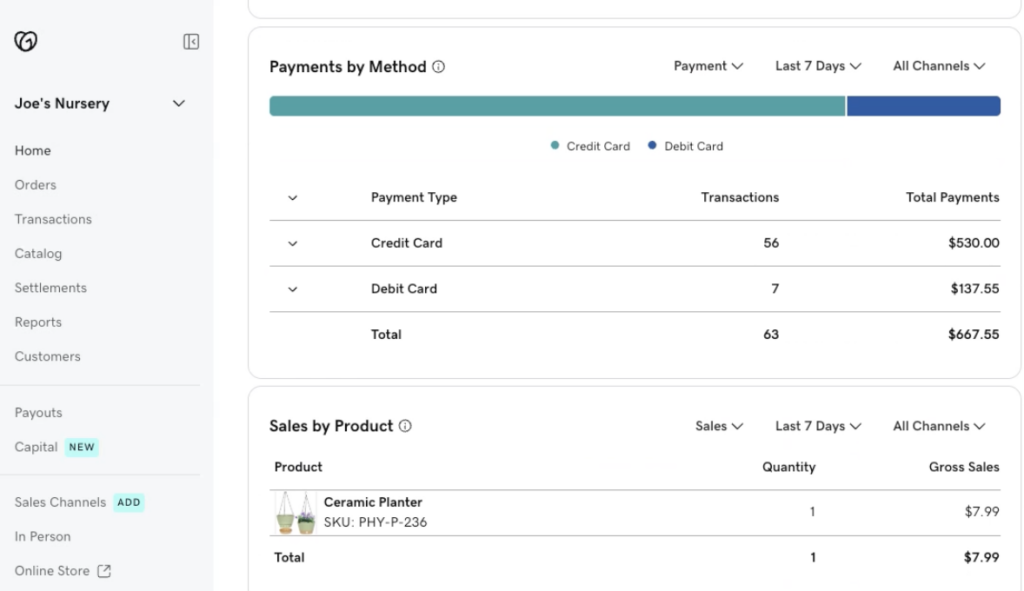Image resolution: width=1024 pixels, height=591 pixels.
Task: Click the blue Debit Card bar segment
Action: (x=922, y=105)
